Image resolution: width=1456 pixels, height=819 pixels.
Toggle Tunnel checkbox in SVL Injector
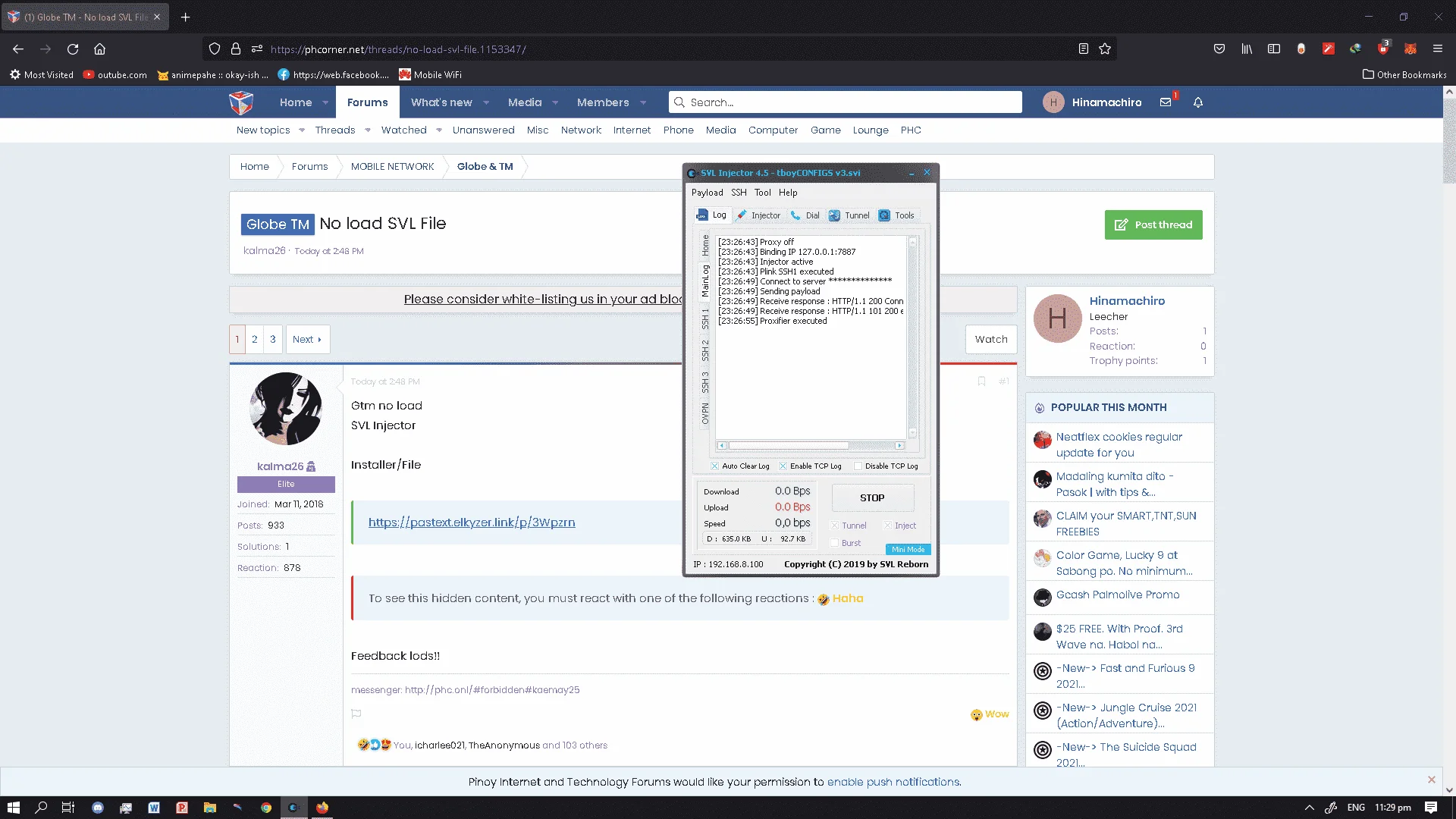pyautogui.click(x=834, y=526)
